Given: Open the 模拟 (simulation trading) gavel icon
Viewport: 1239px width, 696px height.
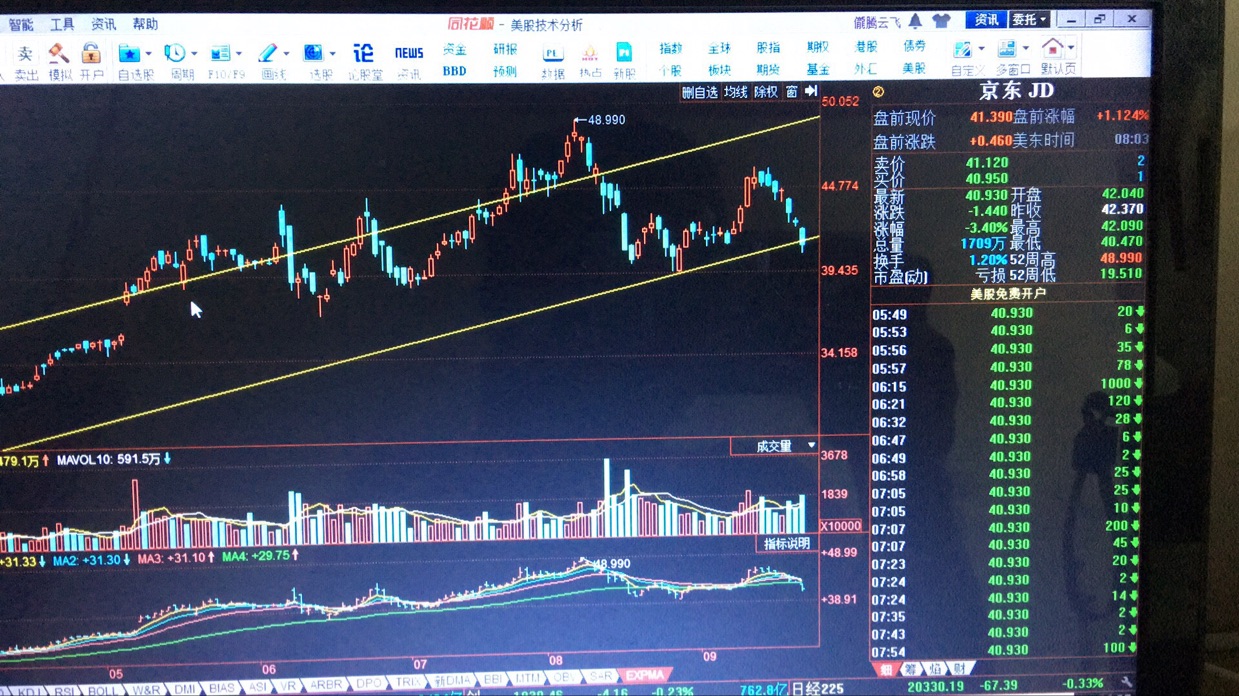Looking at the screenshot, I should point(59,52).
